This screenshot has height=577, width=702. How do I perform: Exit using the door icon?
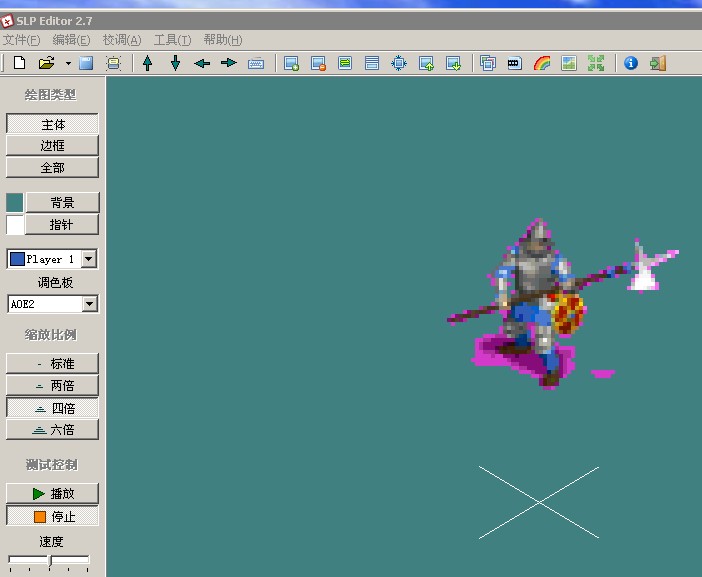pyautogui.click(x=658, y=63)
